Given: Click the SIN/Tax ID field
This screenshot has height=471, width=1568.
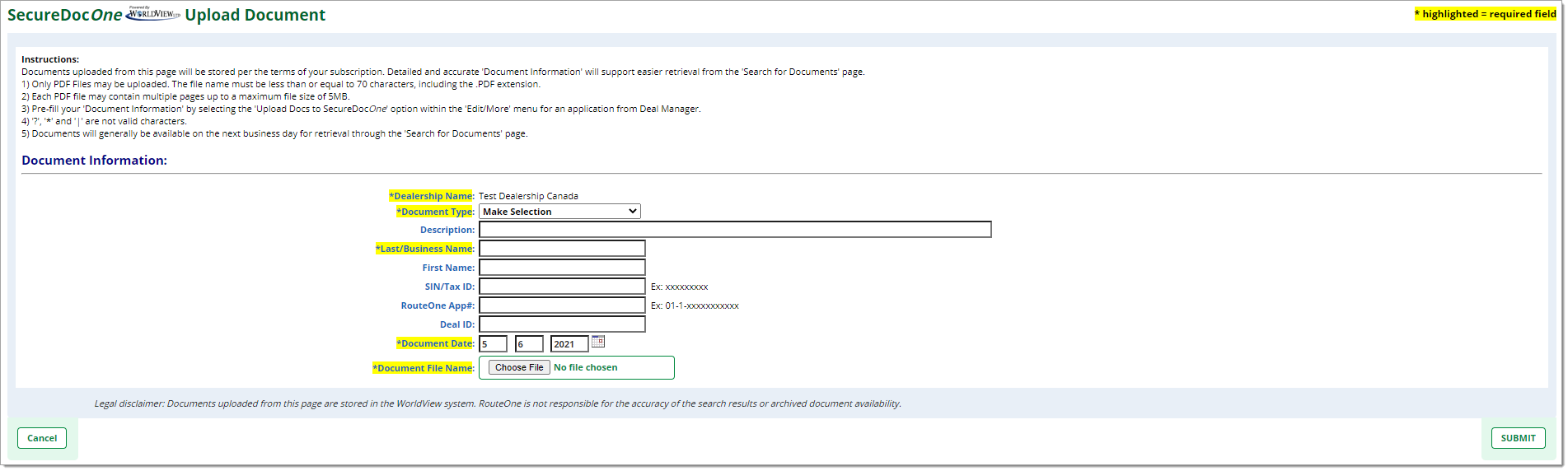Looking at the screenshot, I should (562, 287).
